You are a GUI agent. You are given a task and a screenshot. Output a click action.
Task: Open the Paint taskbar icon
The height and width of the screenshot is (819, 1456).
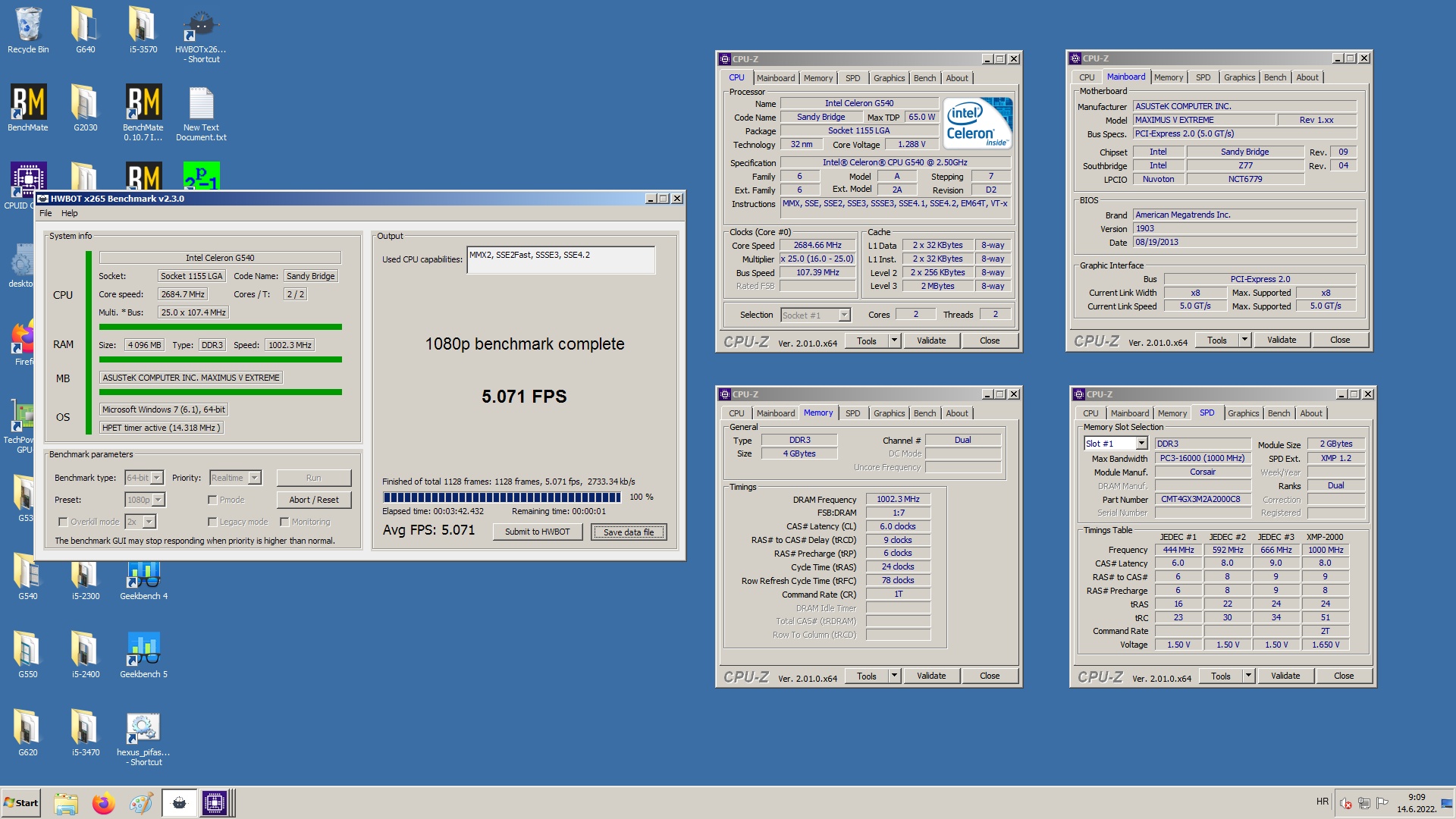click(x=140, y=803)
